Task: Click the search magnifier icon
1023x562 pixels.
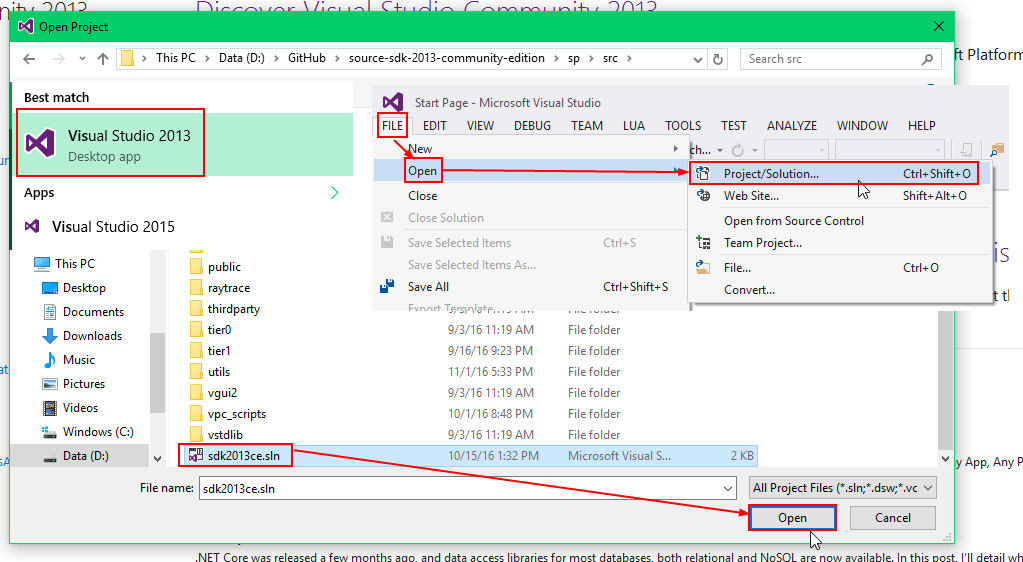Action: coord(927,59)
